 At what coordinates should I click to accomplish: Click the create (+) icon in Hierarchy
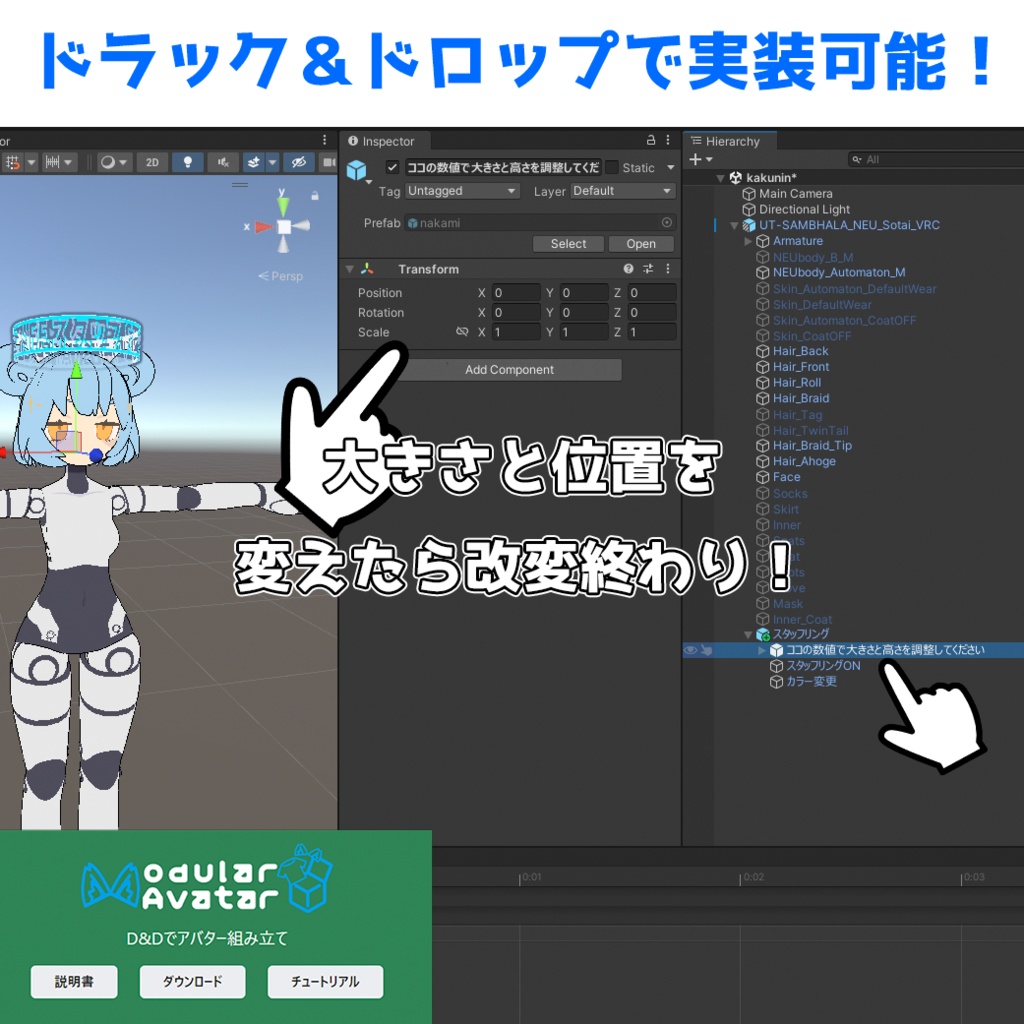tap(695, 159)
